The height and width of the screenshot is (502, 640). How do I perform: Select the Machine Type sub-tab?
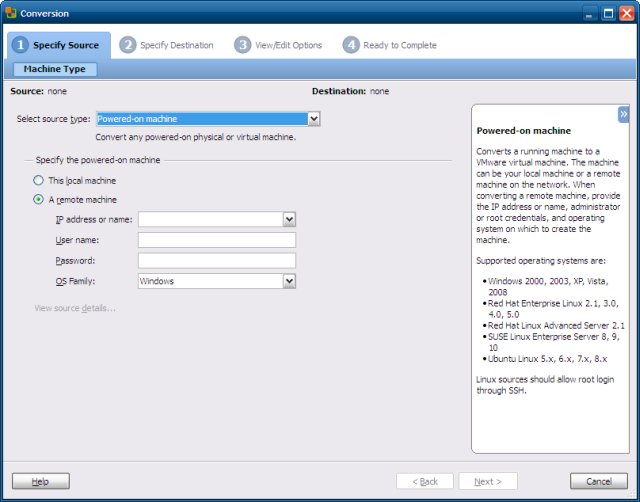click(54, 69)
